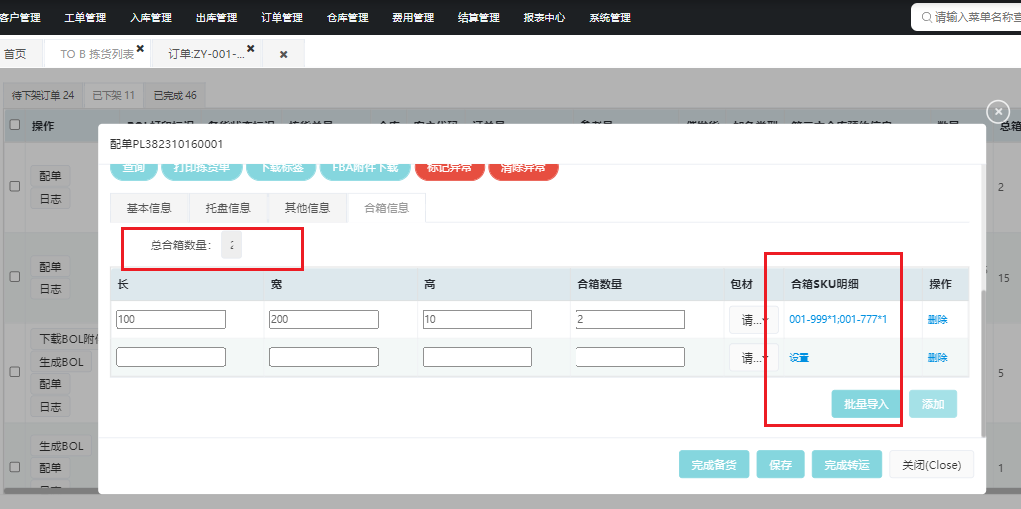
Task: Open 报表中心 menu
Action: [x=544, y=18]
